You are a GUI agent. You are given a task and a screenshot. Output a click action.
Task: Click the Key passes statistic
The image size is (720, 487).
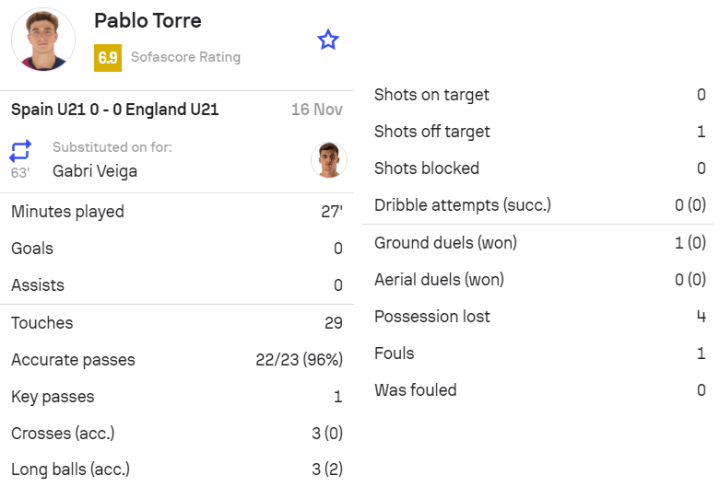(176, 397)
